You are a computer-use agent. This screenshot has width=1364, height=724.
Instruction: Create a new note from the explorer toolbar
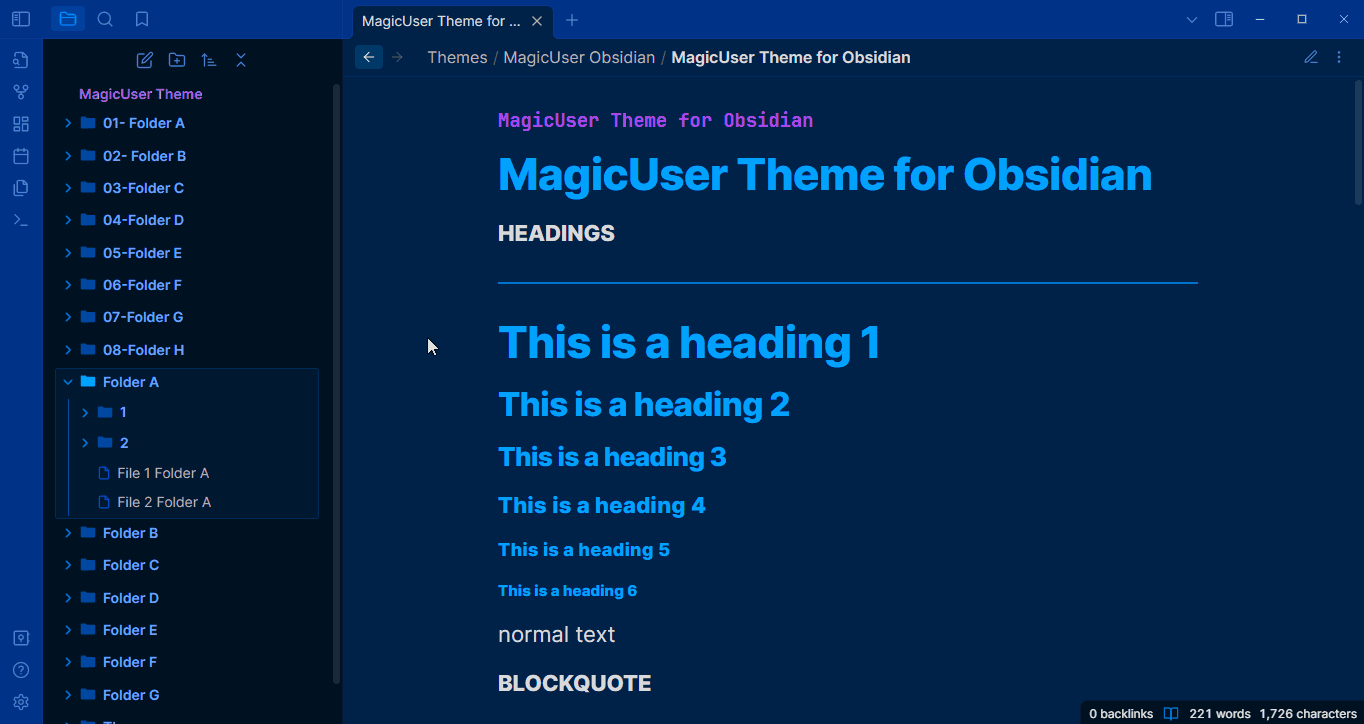click(x=145, y=60)
